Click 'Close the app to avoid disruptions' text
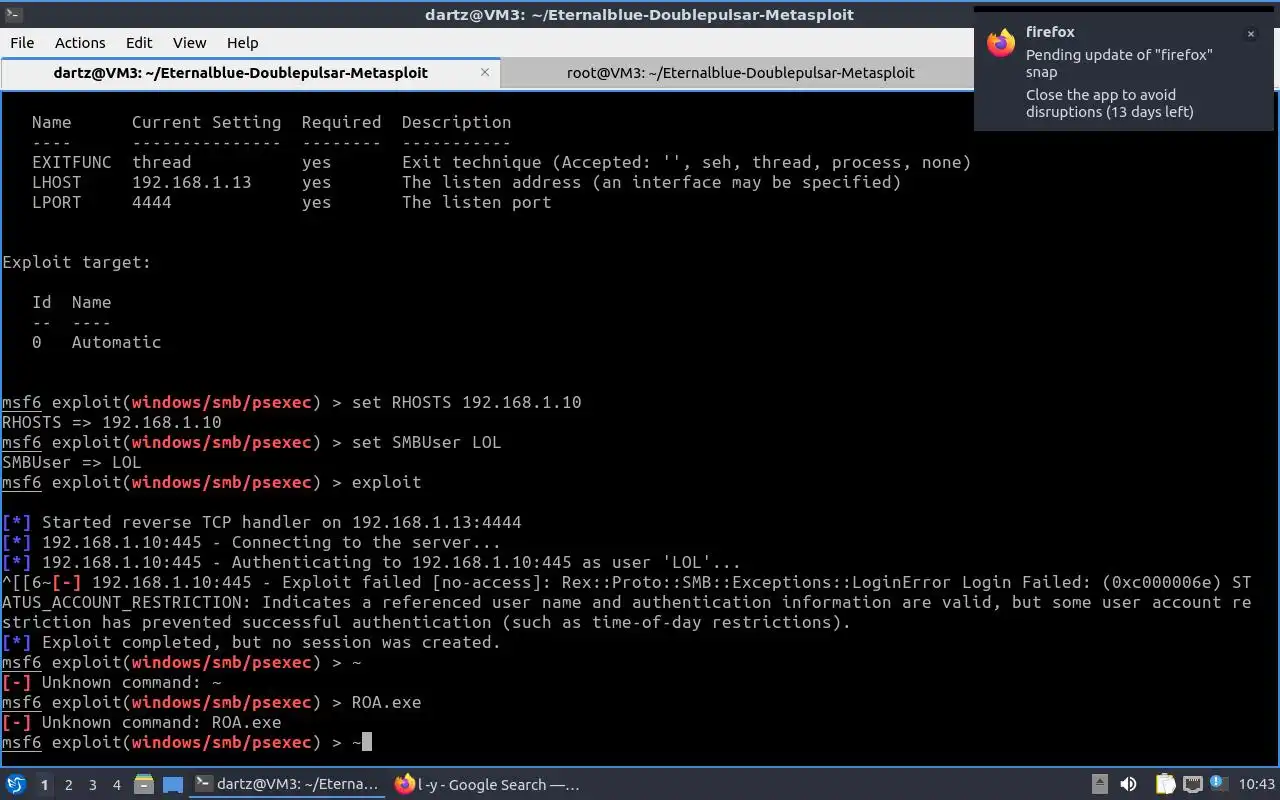The image size is (1280, 800). pos(1109,103)
